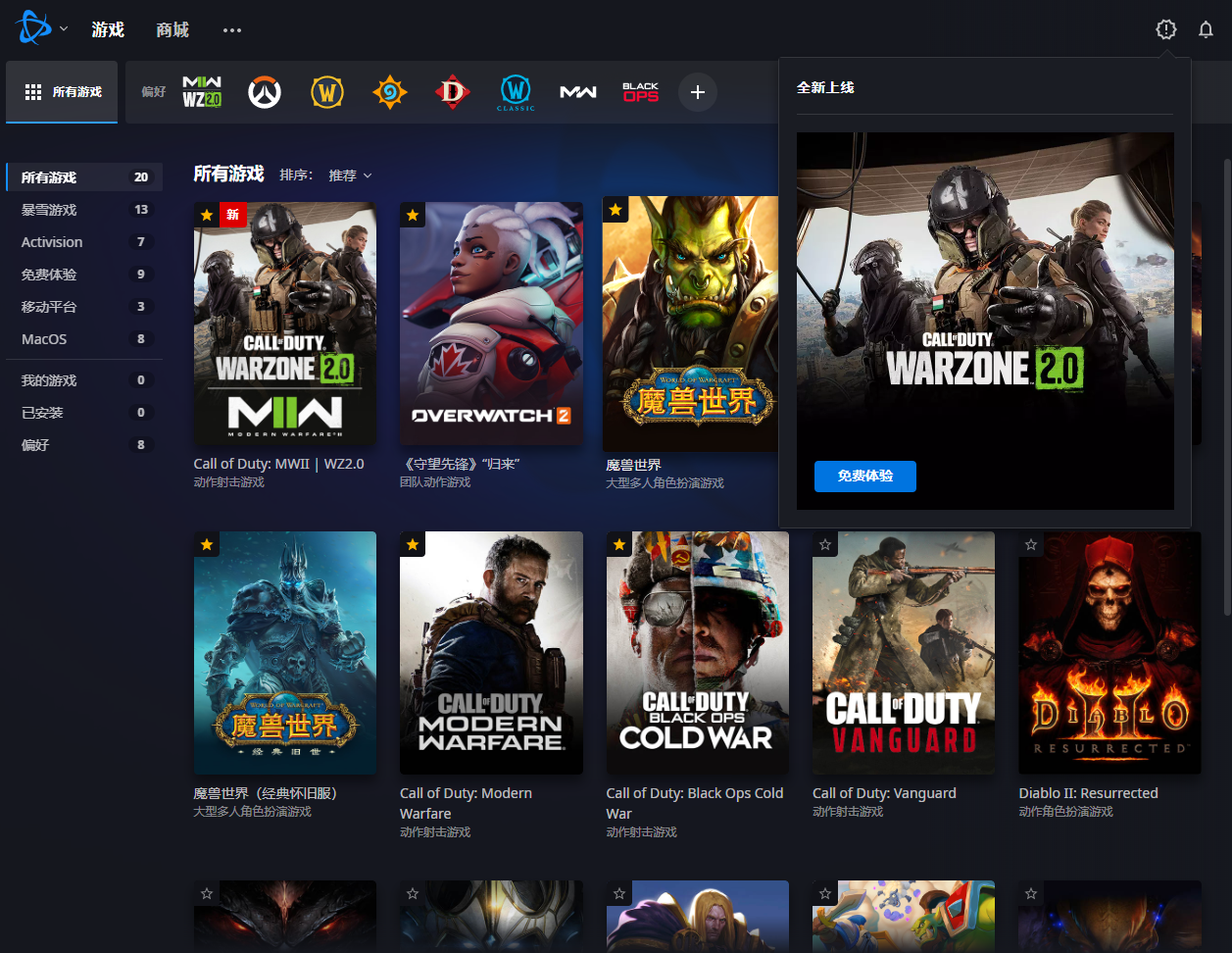This screenshot has width=1232, height=953.
Task: Open the Call of Duty Vanguard cover
Action: point(904,653)
